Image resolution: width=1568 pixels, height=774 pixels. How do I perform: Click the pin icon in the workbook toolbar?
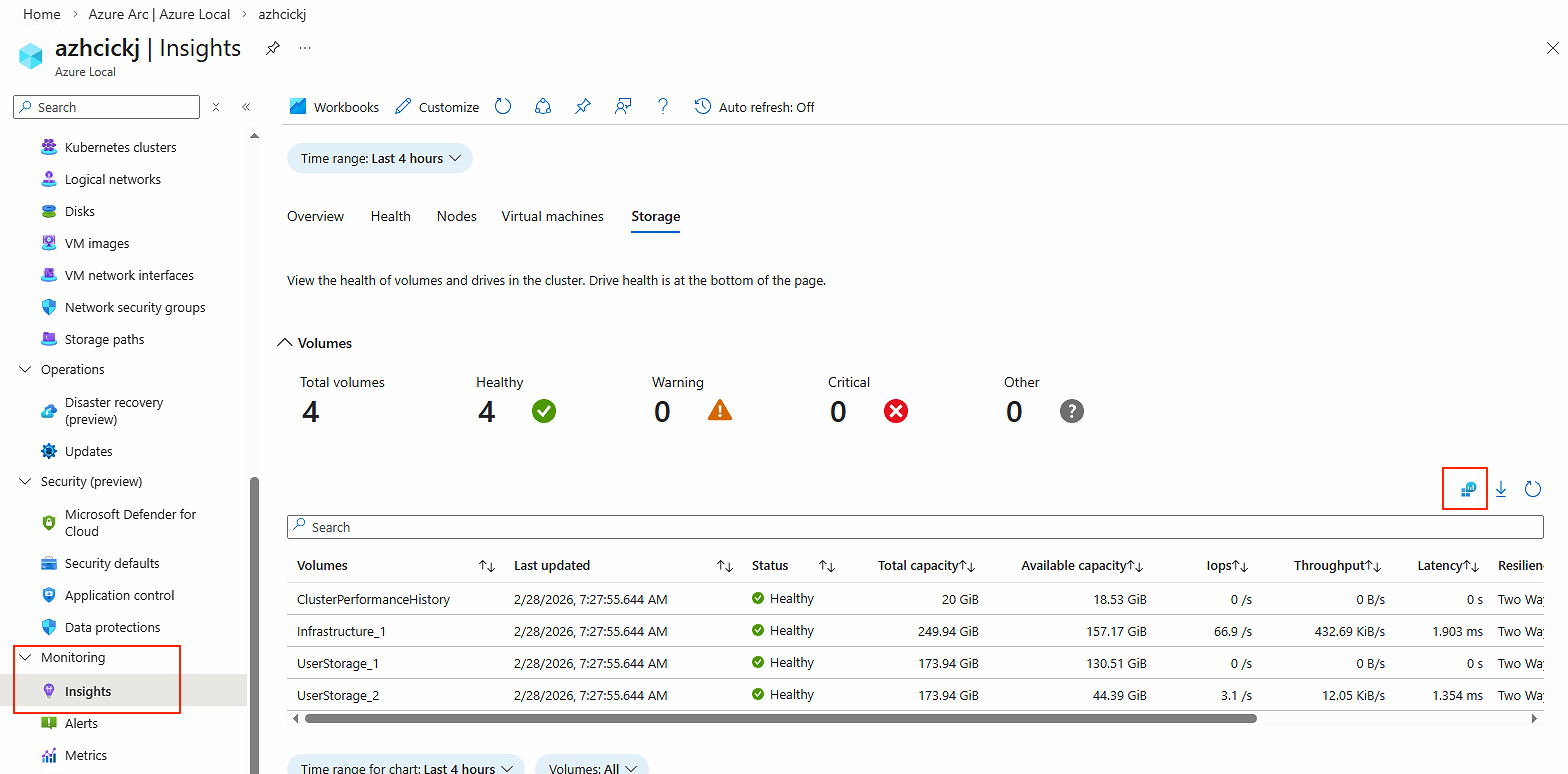pos(583,107)
